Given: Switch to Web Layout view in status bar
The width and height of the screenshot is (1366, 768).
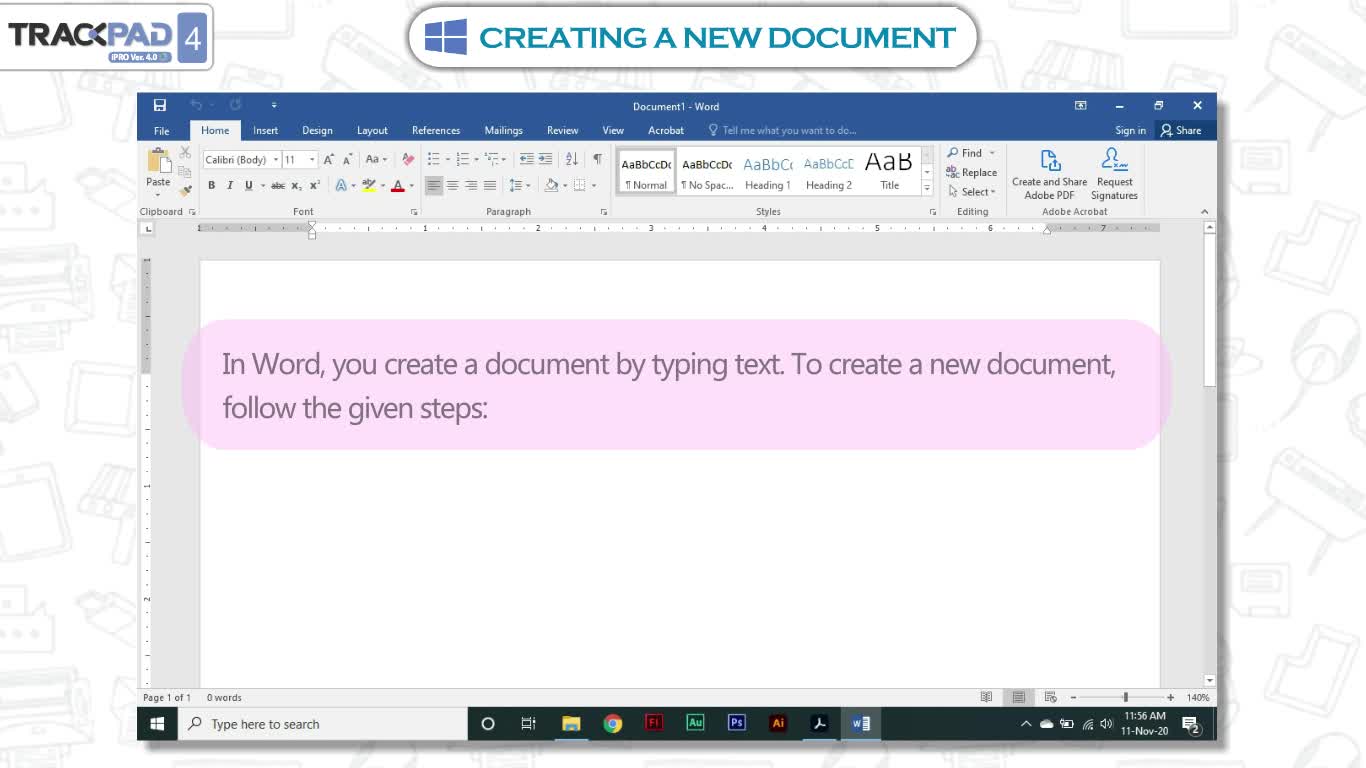Looking at the screenshot, I should (x=1051, y=697).
